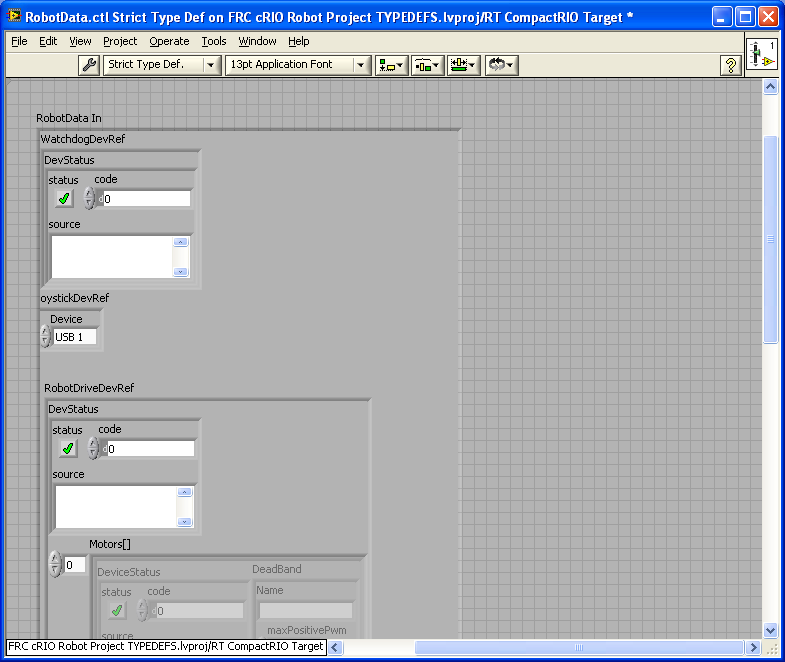
Task: Click RobotDriveDevRef source scroll down arrow
Action: pos(185,522)
